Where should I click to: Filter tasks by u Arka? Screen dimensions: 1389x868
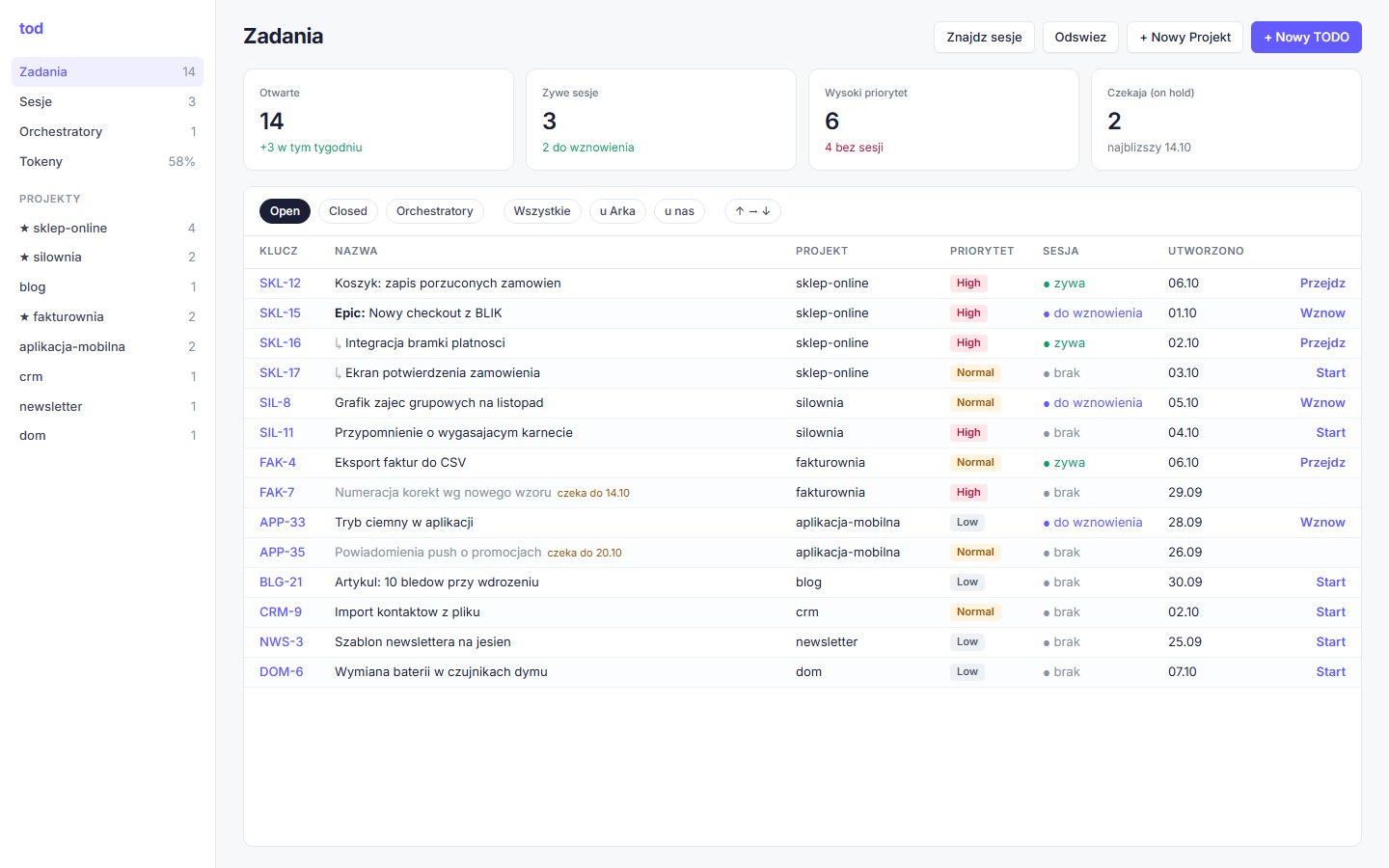click(x=617, y=211)
